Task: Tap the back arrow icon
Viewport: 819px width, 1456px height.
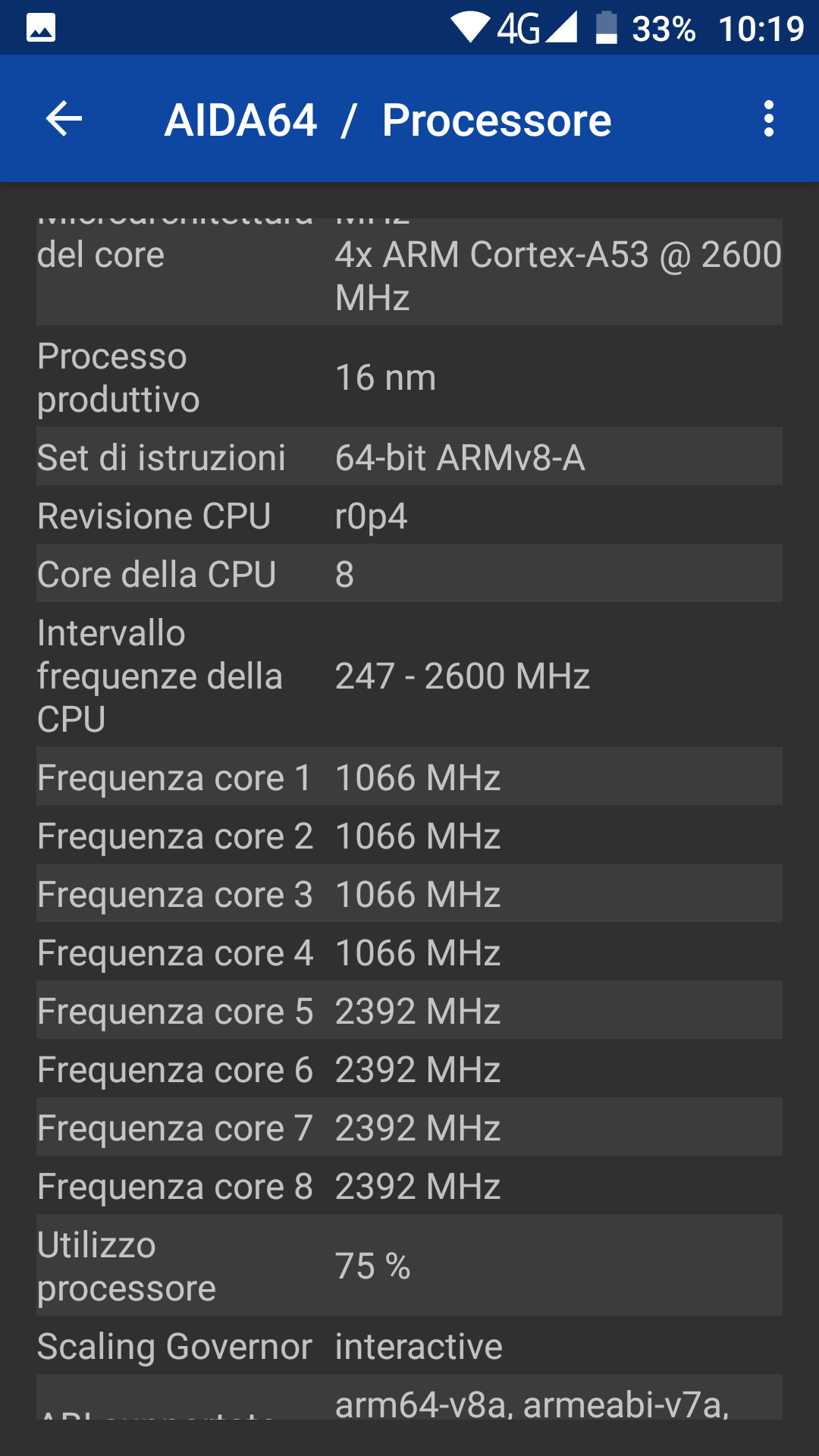Action: [x=62, y=119]
